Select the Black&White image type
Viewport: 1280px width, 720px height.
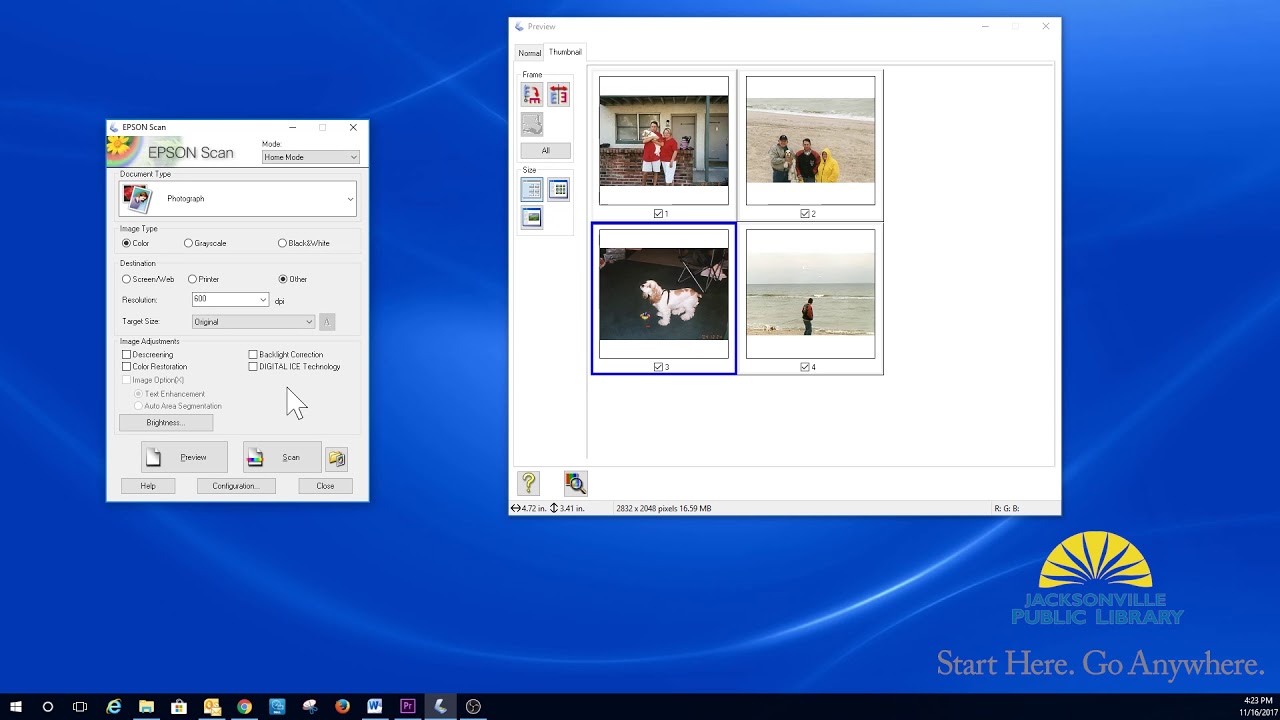[x=303, y=243]
